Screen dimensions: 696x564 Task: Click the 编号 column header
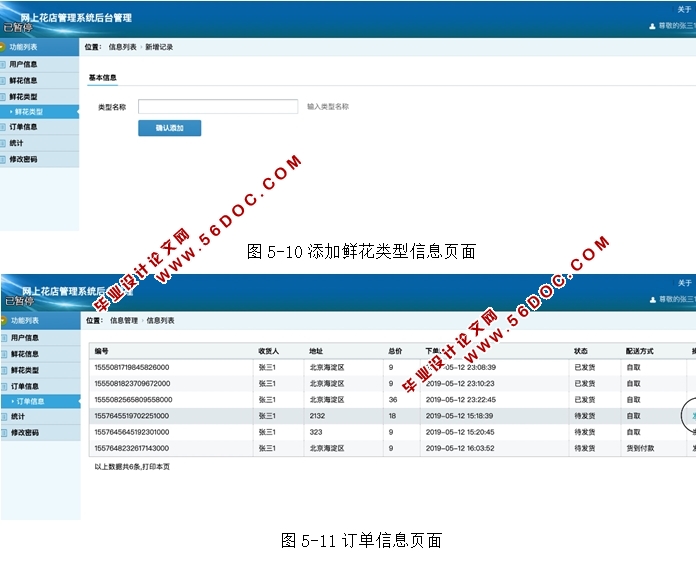(x=101, y=351)
